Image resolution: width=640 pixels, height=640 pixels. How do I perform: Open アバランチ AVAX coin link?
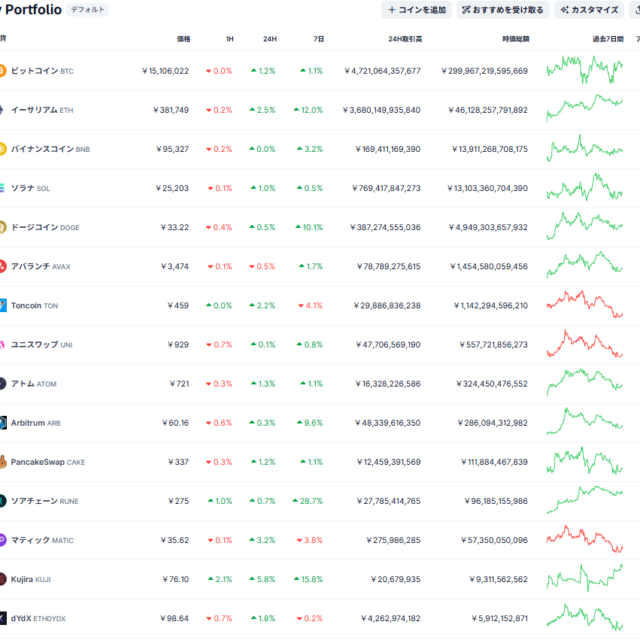[40, 266]
